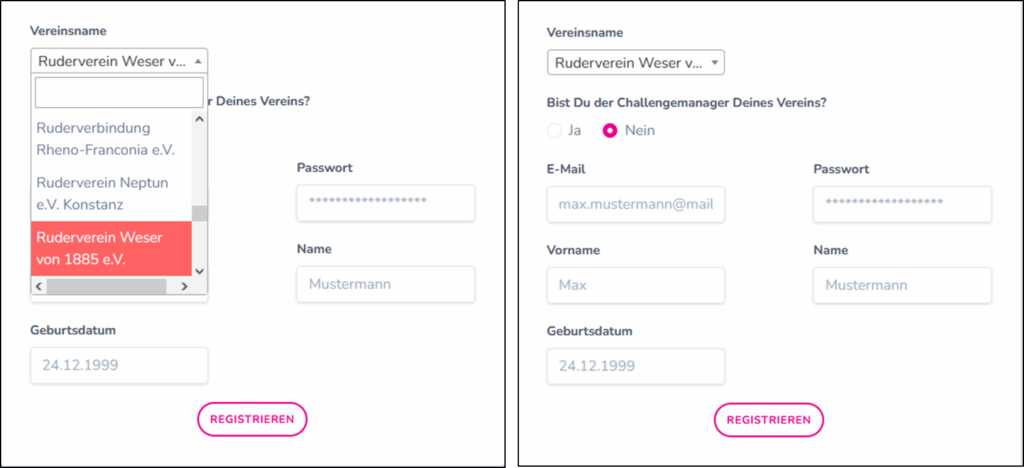Image resolution: width=1024 pixels, height=468 pixels.
Task: Select the Nein radio button
Action: tap(610, 130)
